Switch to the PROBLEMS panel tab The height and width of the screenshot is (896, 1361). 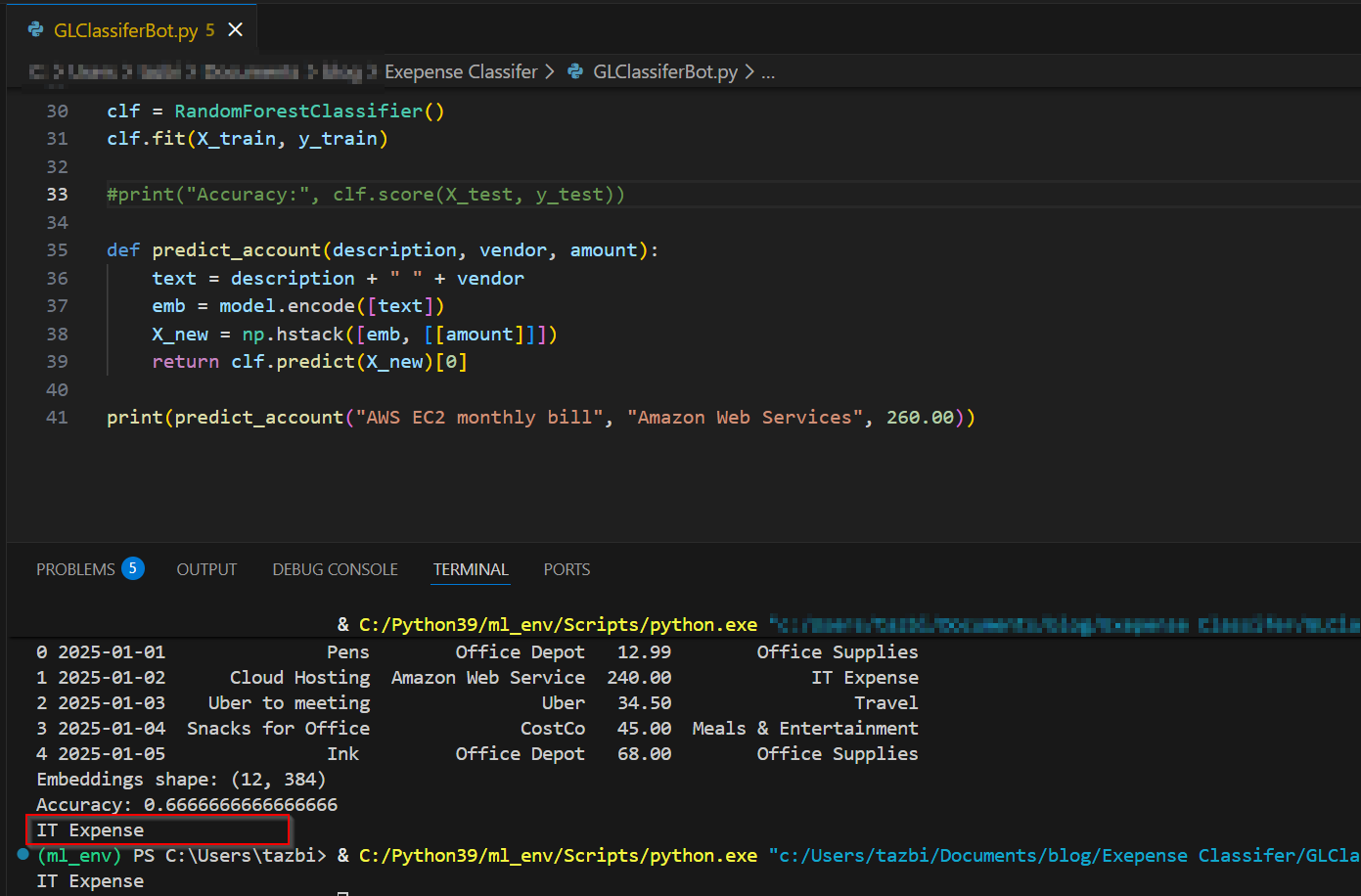pyautogui.click(x=75, y=569)
